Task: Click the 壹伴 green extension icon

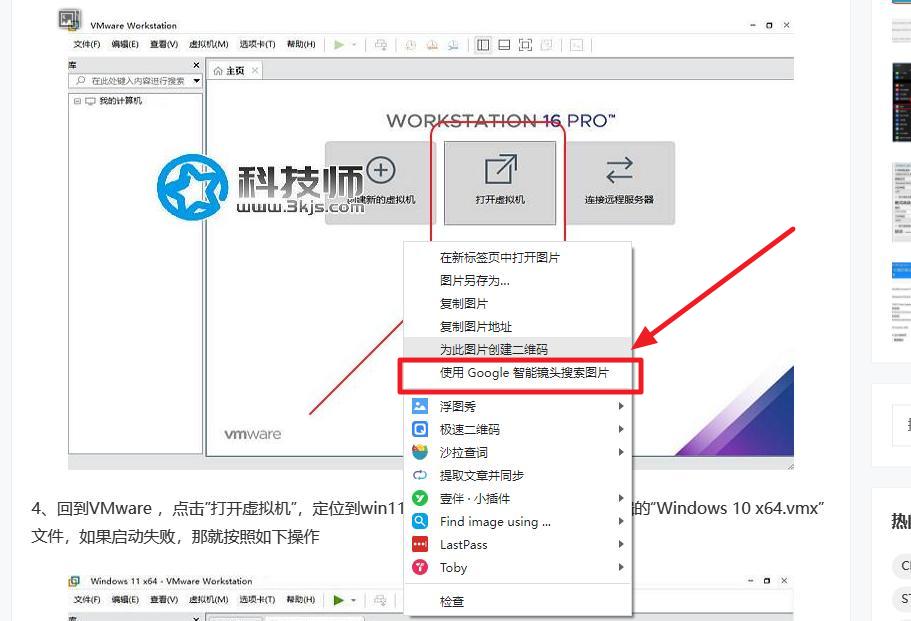Action: click(x=419, y=498)
